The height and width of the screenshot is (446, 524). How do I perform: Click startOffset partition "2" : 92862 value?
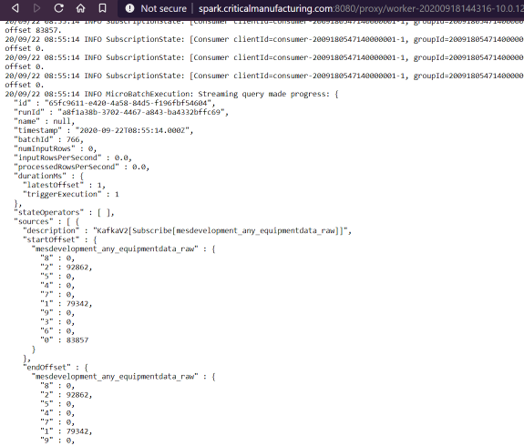79,267
